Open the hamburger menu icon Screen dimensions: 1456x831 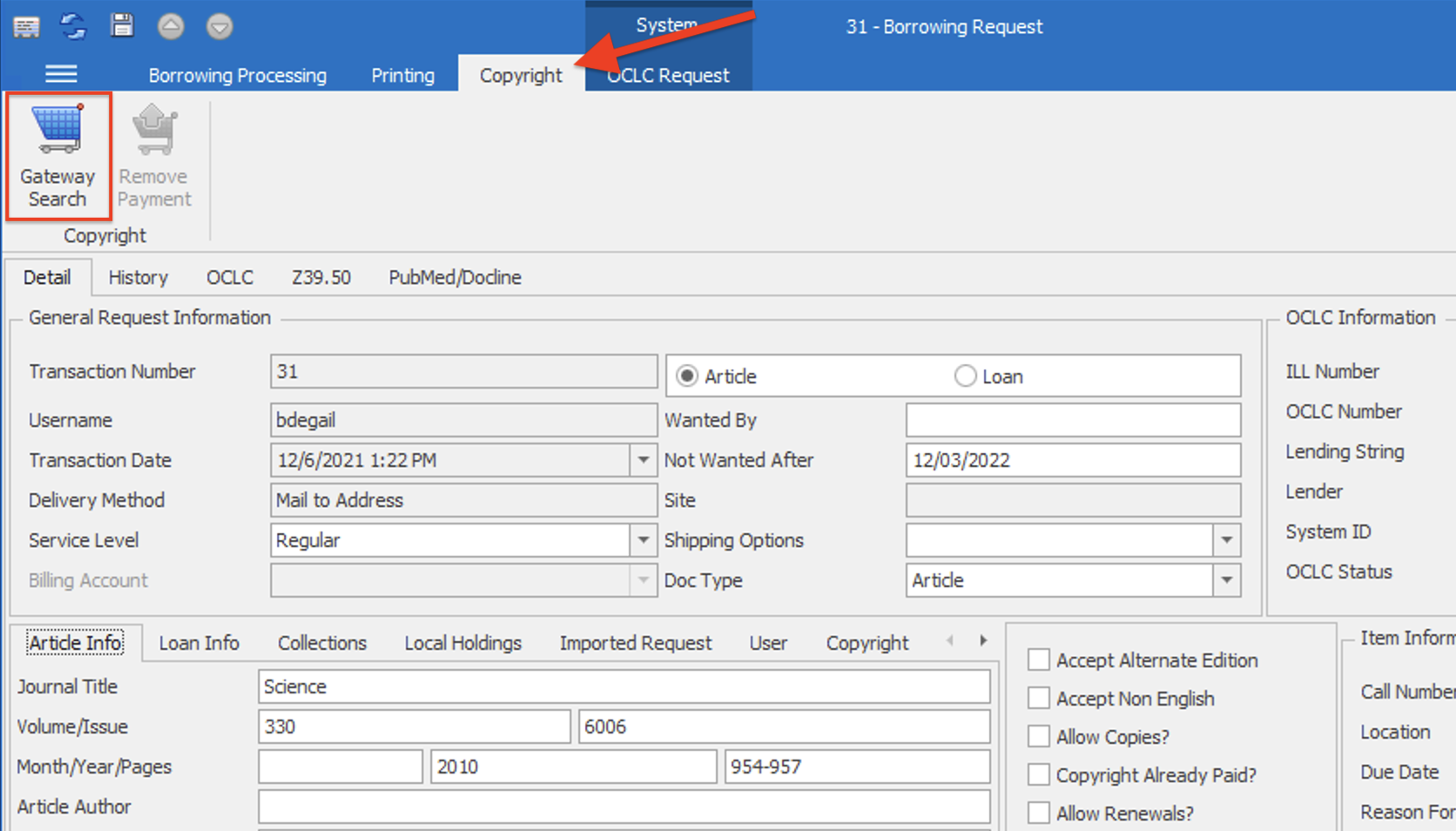tap(61, 74)
